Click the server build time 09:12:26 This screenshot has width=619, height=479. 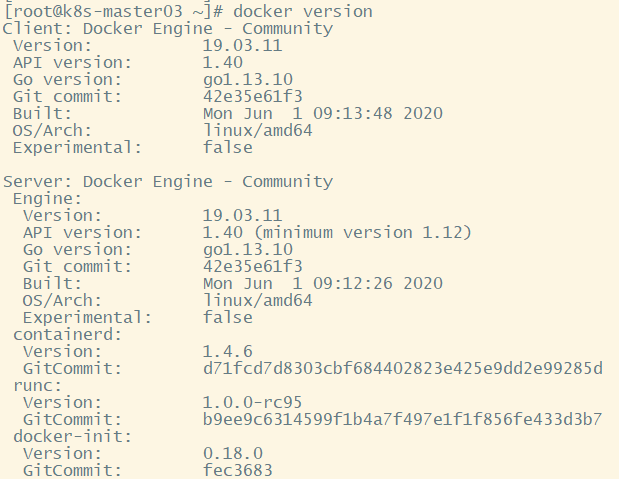tap(353, 283)
